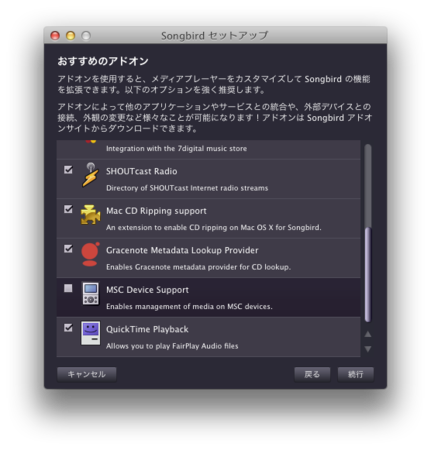The height and width of the screenshot is (450, 431).
Task: Minimize the Songbird setup window
Action: point(70,35)
